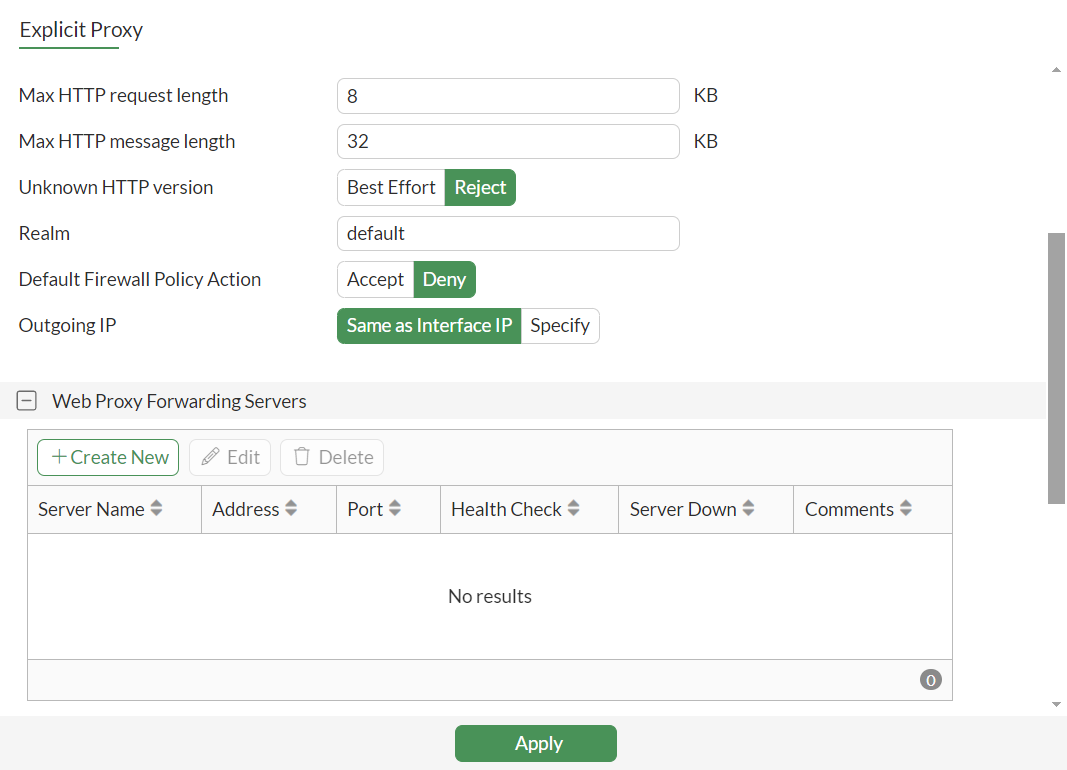Viewport: 1067px width, 770px height.
Task: Select Reject for Unknown HTTP version
Action: [x=480, y=187]
